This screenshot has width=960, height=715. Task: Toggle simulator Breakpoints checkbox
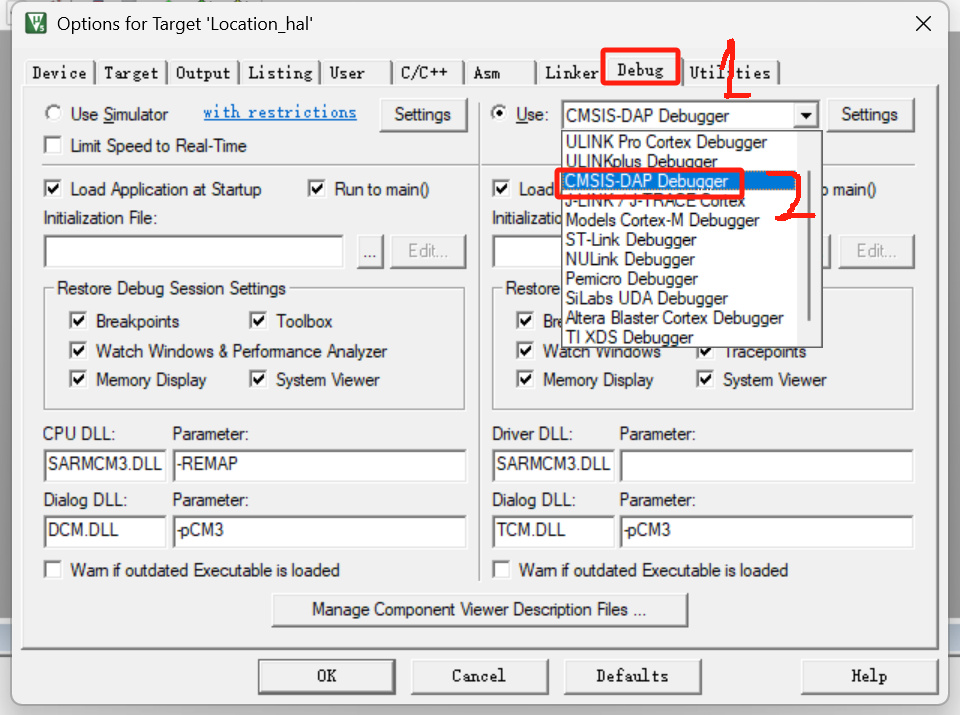coord(78,320)
